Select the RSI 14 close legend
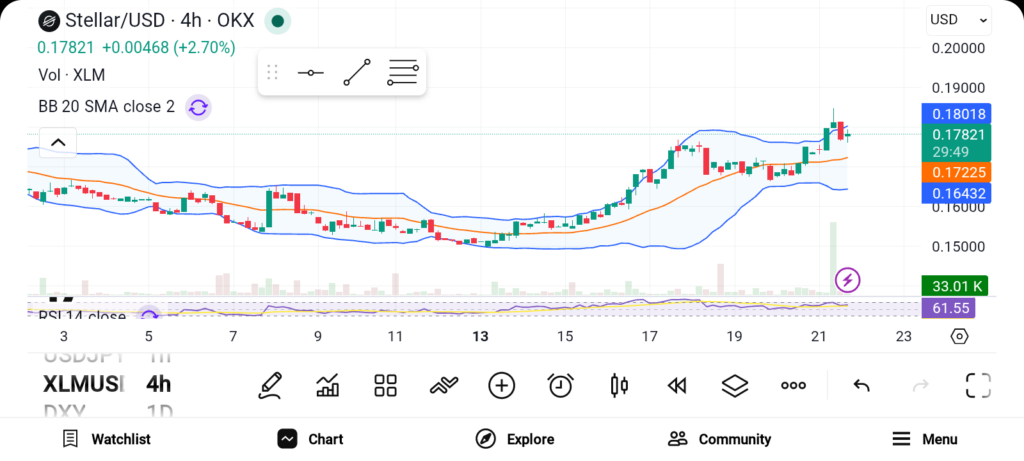This screenshot has height=461, width=1024. tap(82, 316)
